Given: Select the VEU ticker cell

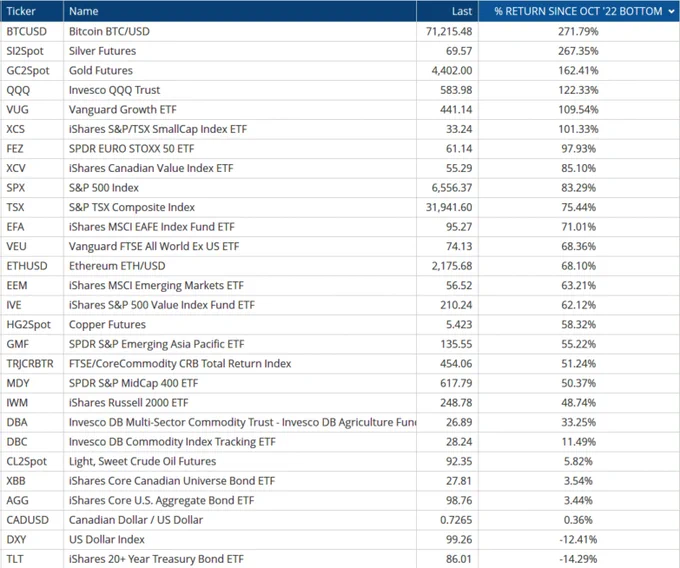Looking at the screenshot, I should pyautogui.click(x=32, y=246).
